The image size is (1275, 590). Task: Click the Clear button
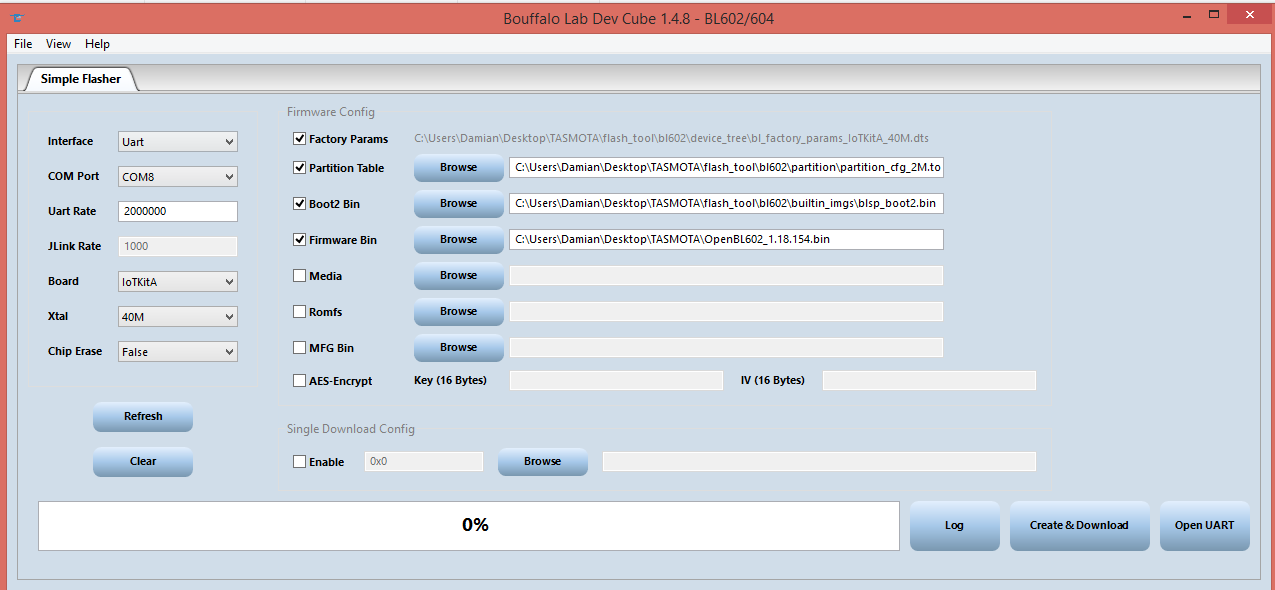click(x=143, y=462)
